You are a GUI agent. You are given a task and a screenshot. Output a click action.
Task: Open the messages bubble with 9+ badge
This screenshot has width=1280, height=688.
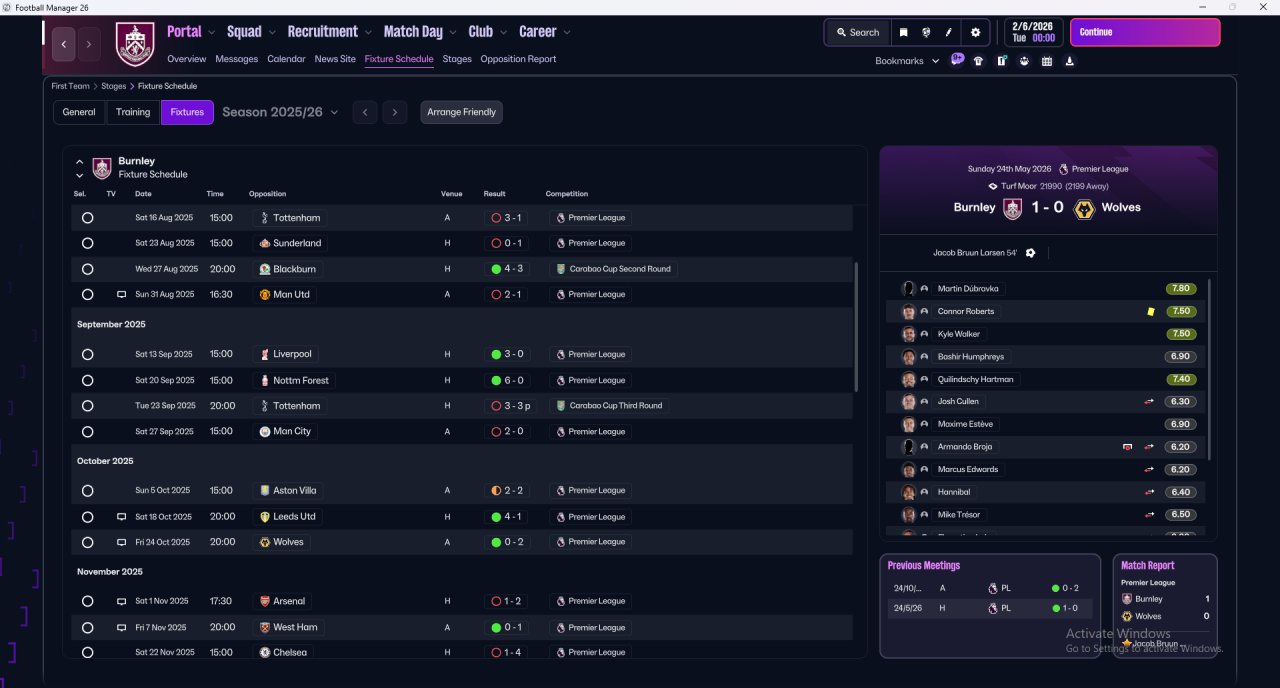[x=957, y=60]
